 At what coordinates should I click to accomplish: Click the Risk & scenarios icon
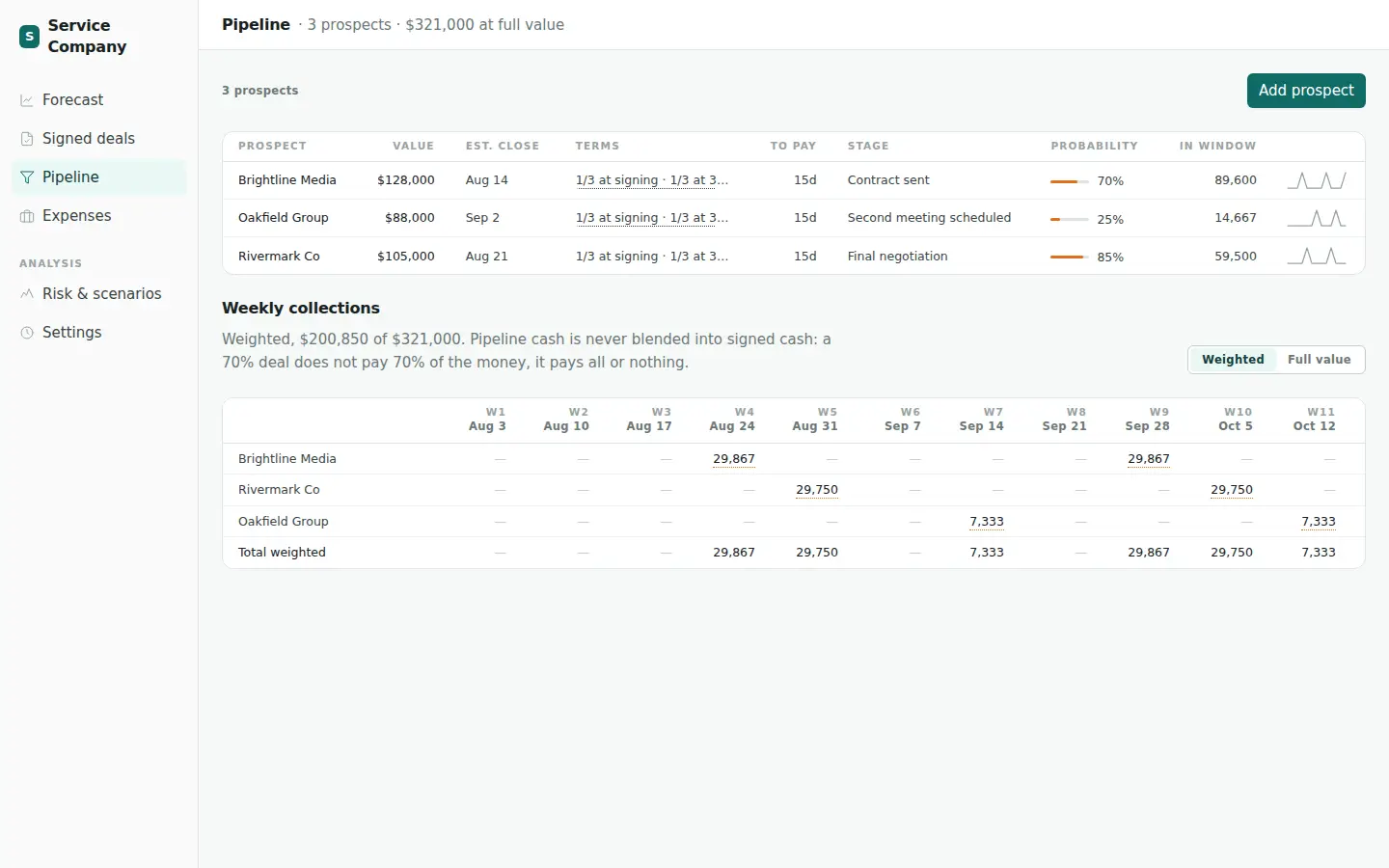coord(27,294)
